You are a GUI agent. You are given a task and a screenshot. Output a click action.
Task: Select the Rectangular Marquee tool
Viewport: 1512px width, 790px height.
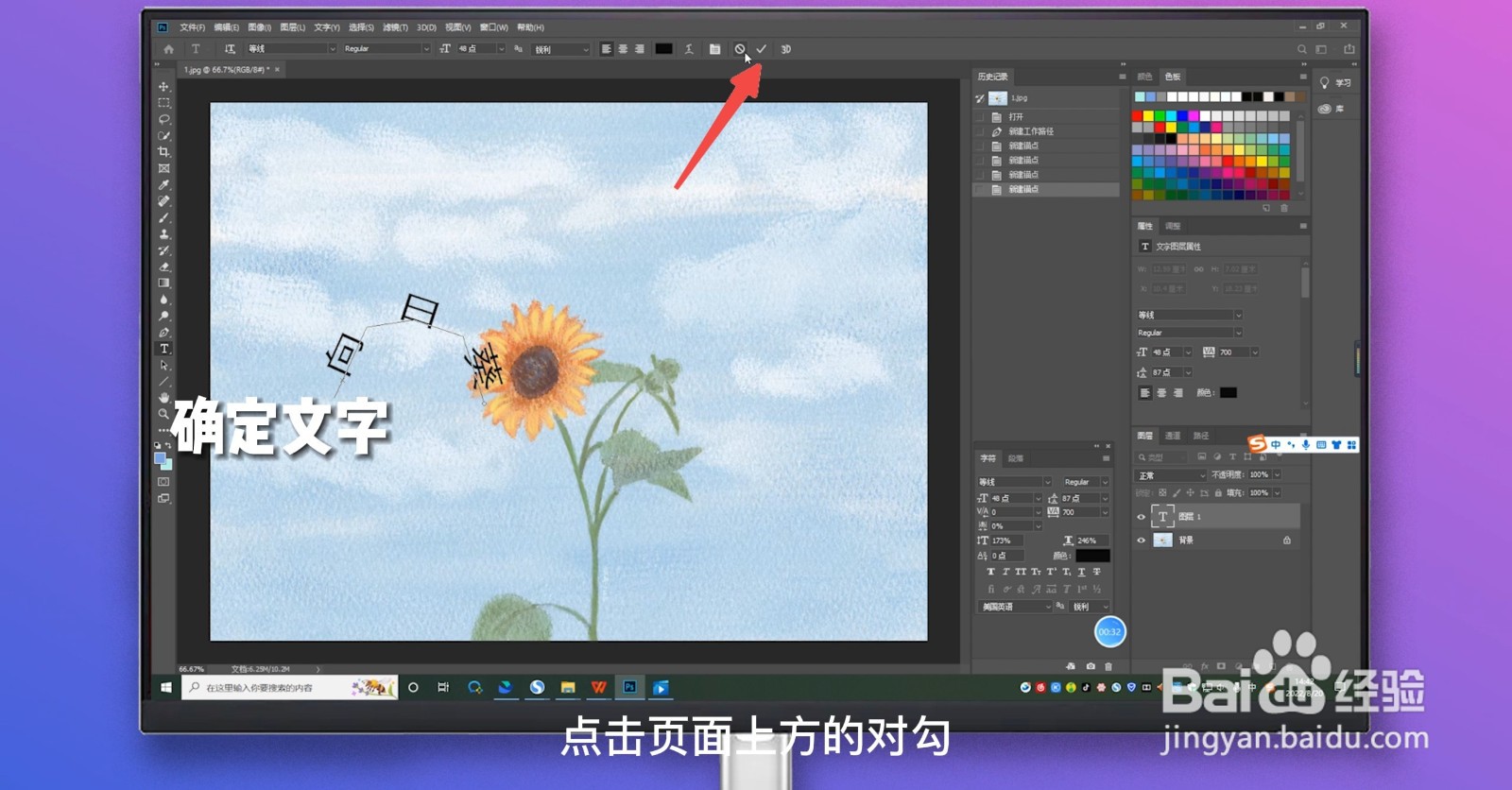click(x=163, y=103)
